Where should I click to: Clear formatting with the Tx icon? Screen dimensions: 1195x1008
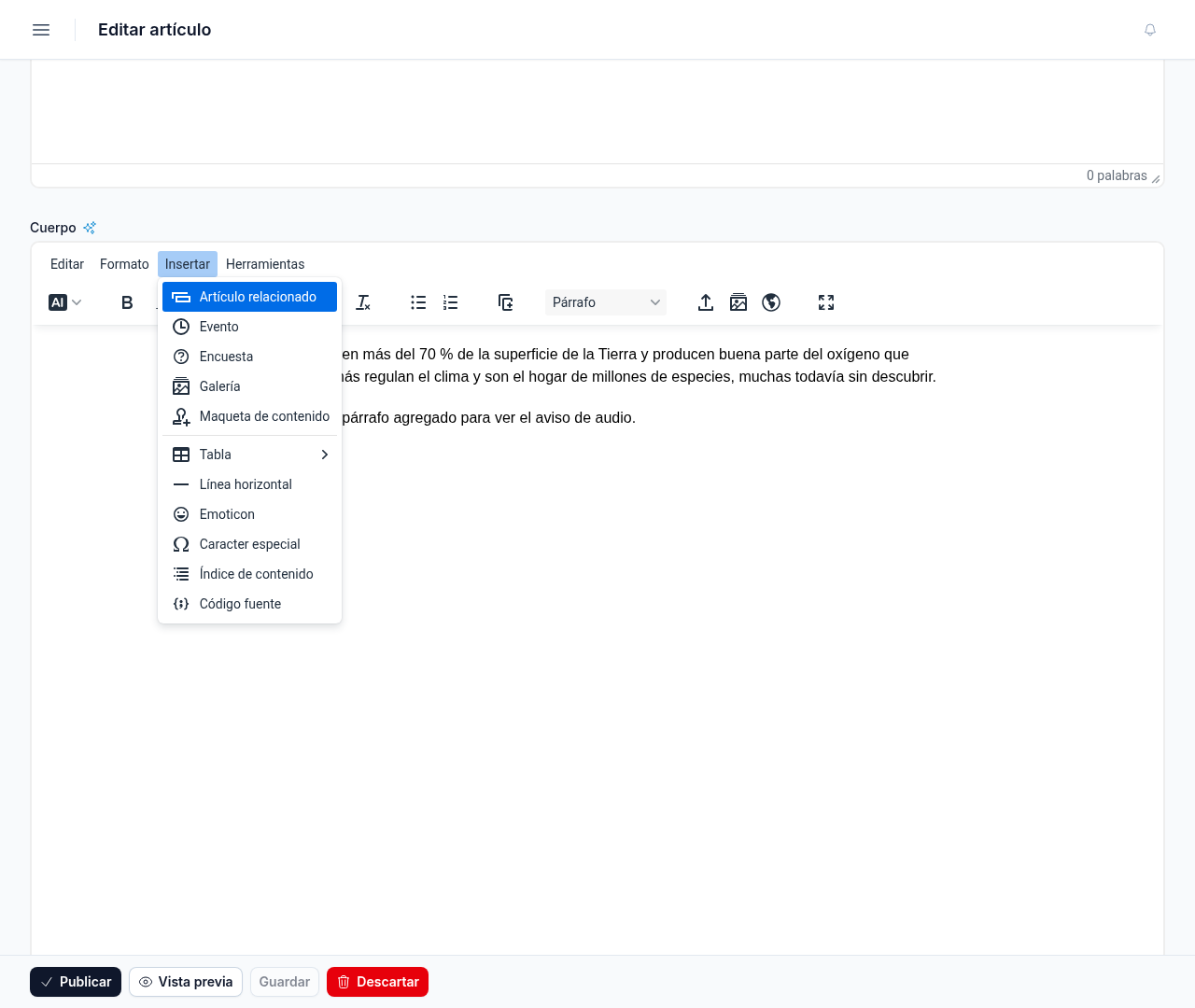363,302
